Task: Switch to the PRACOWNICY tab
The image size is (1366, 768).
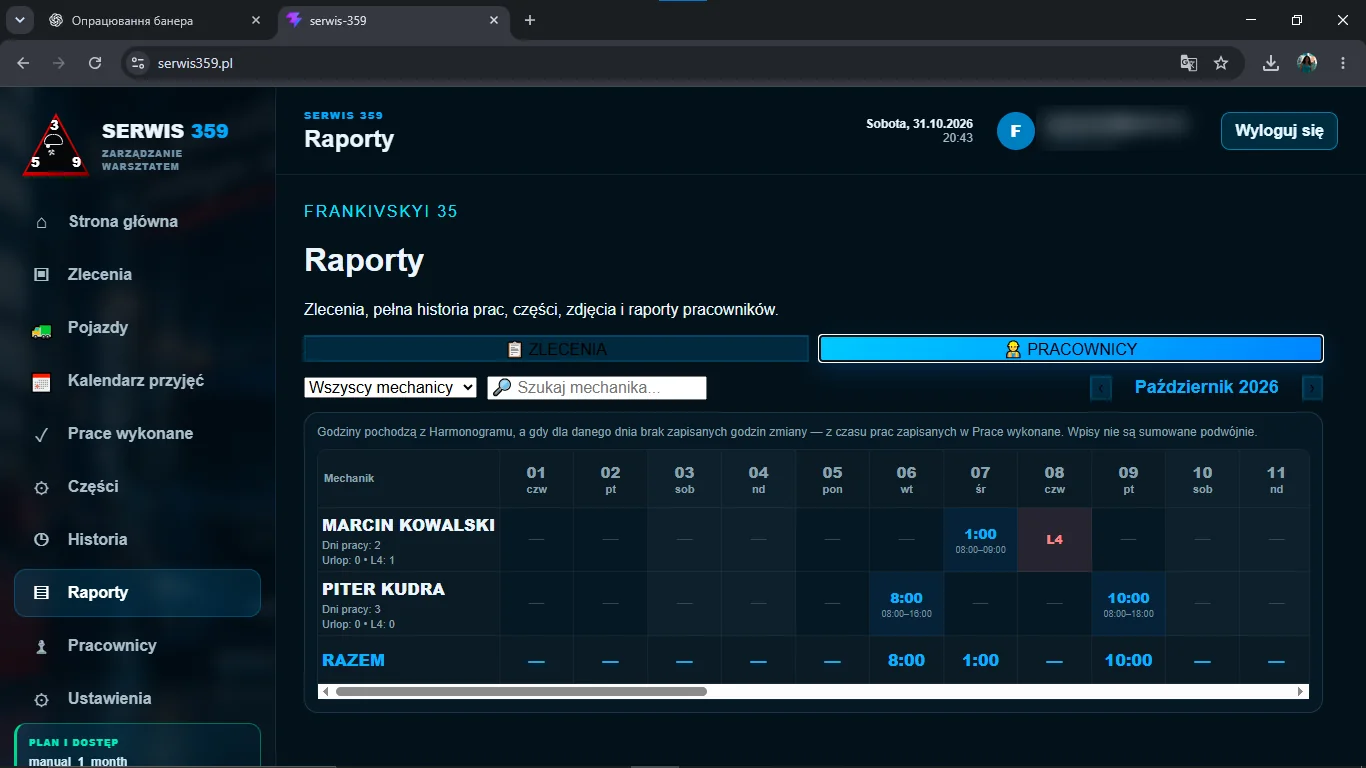Action: [1071, 349]
